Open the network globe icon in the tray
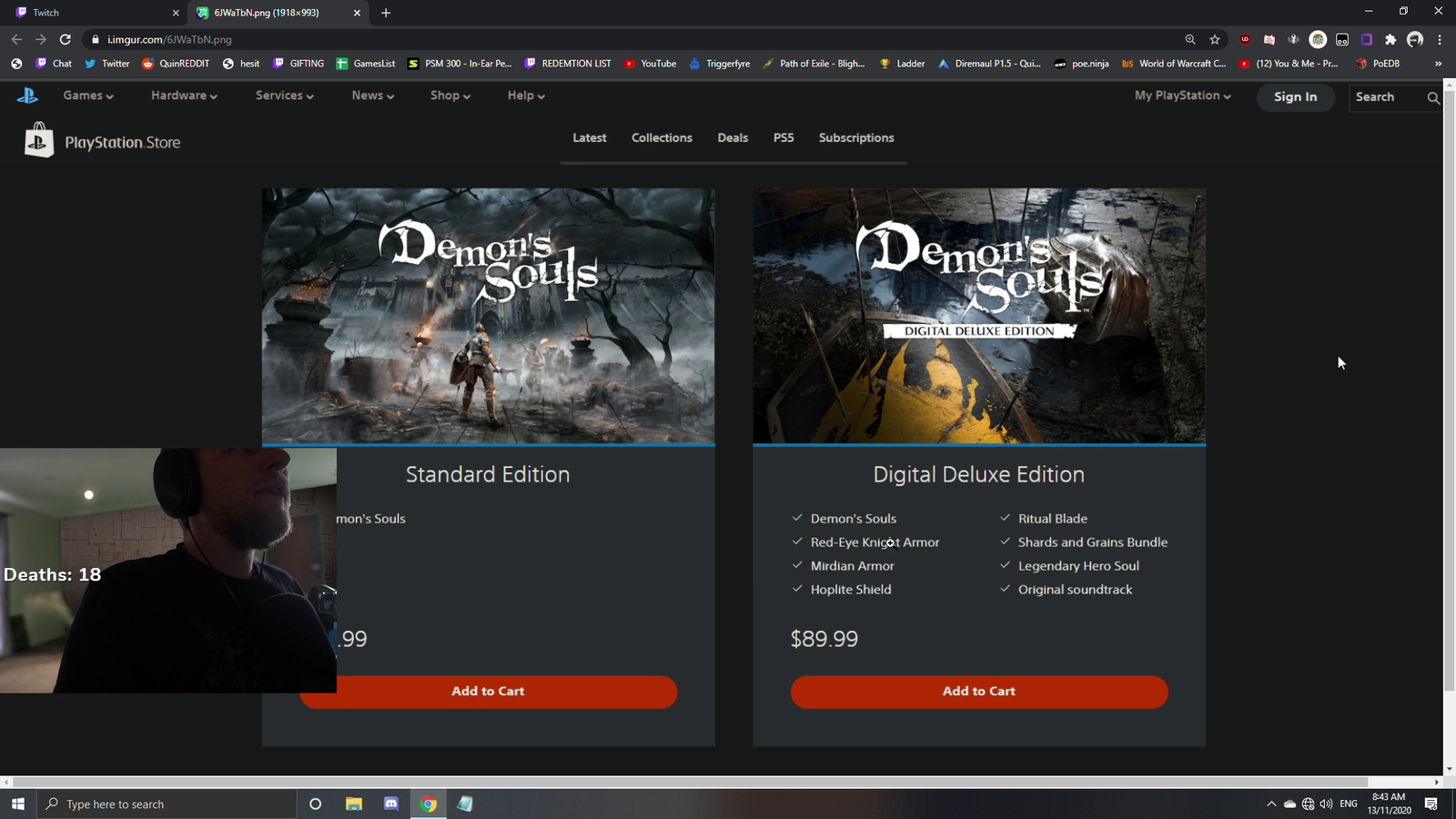 pos(1308,804)
